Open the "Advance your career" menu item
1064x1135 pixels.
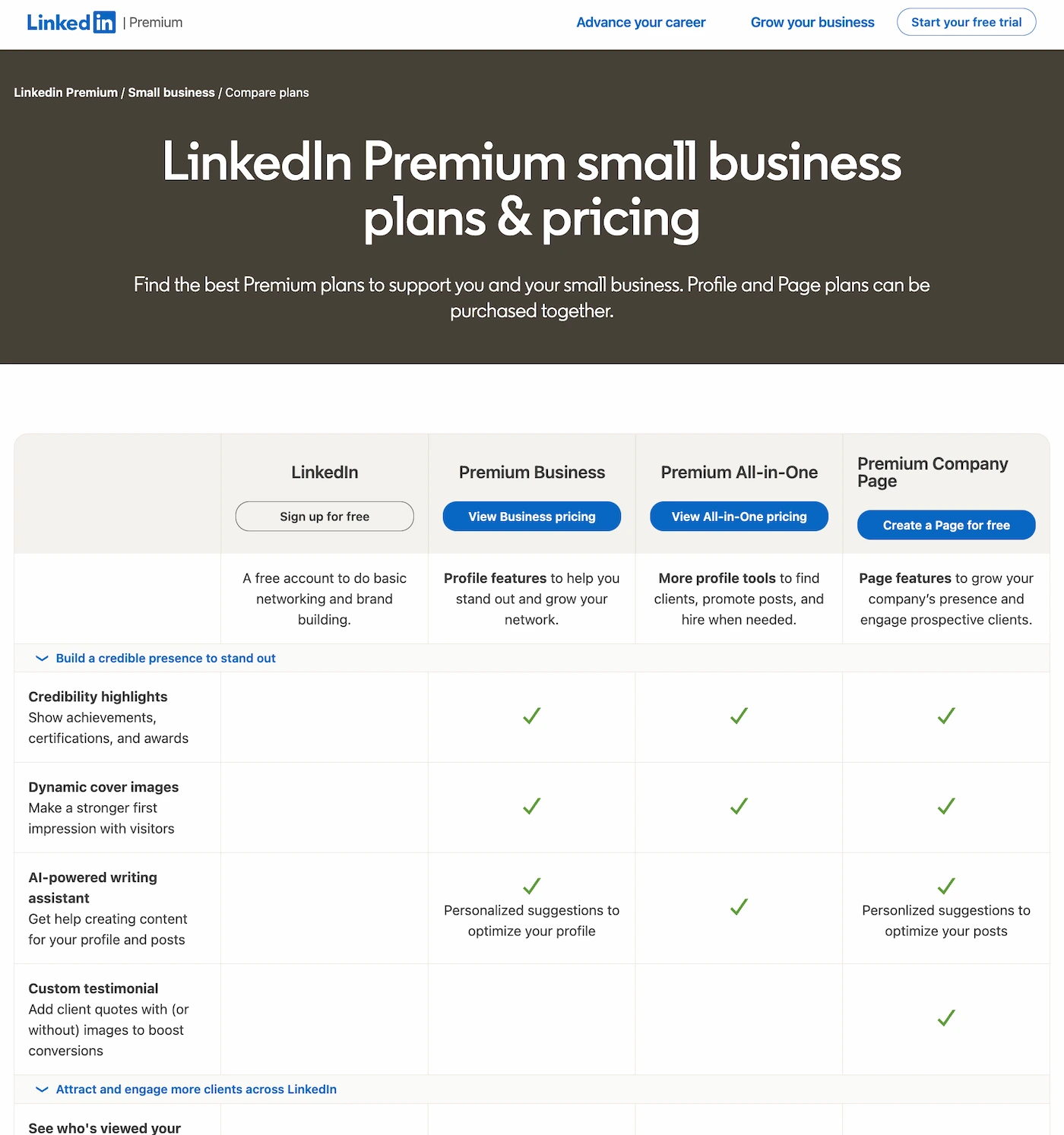click(x=641, y=22)
